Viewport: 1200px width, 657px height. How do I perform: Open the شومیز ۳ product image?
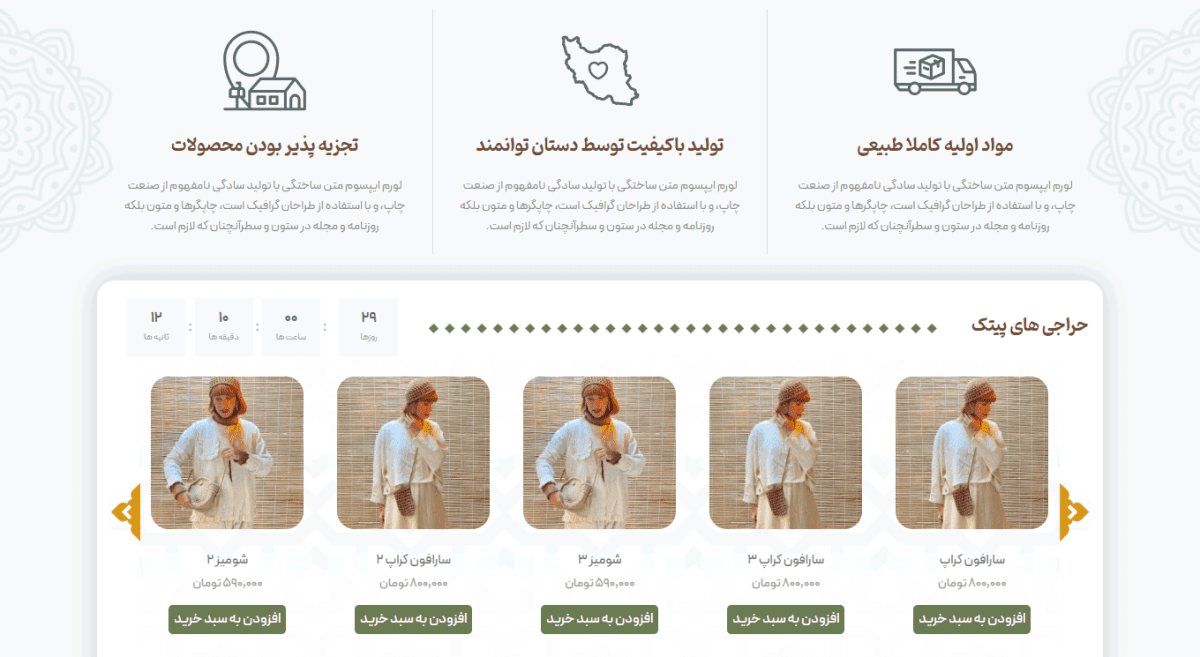(x=600, y=453)
